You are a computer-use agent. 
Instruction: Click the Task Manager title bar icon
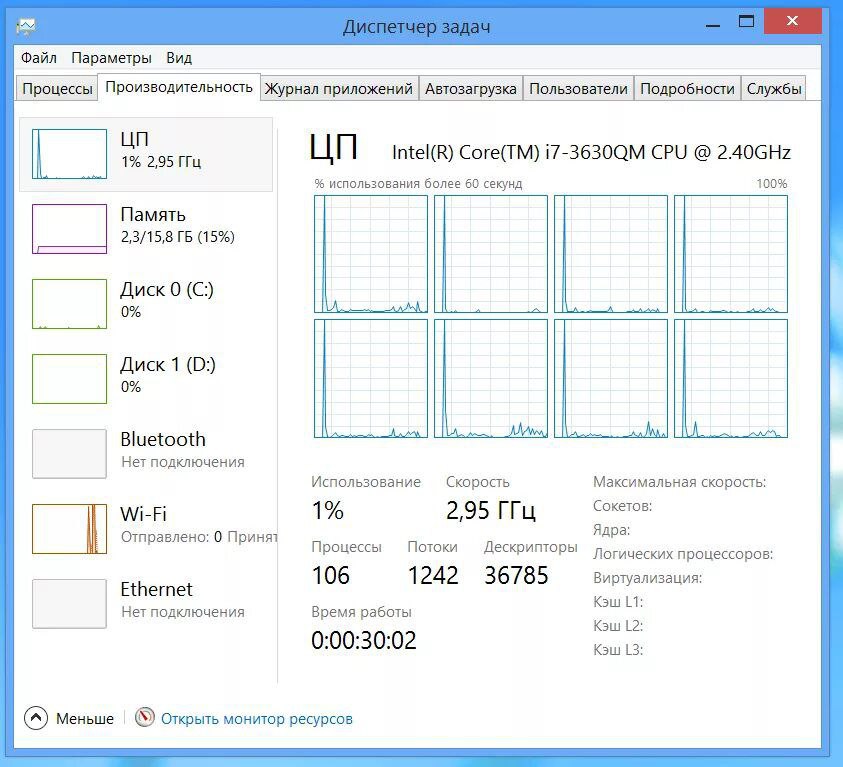coord(27,26)
